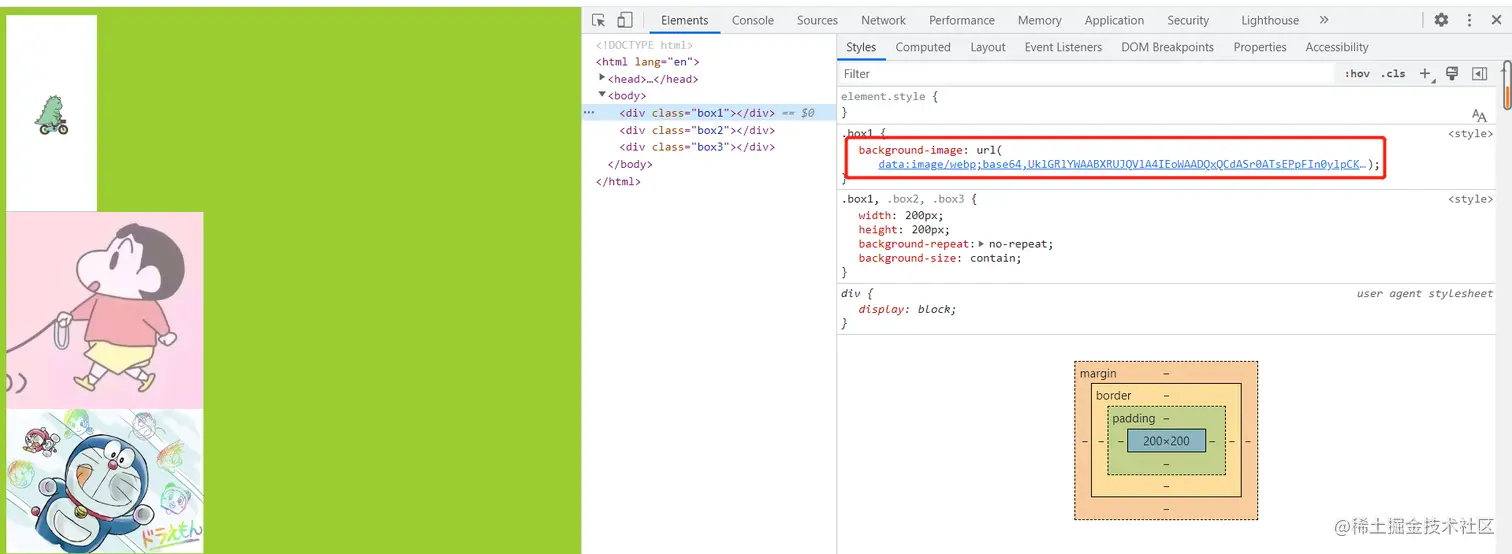Viewport: 1512px width, 554px height.
Task: Open the Lighthouse tab
Action: click(x=1270, y=20)
